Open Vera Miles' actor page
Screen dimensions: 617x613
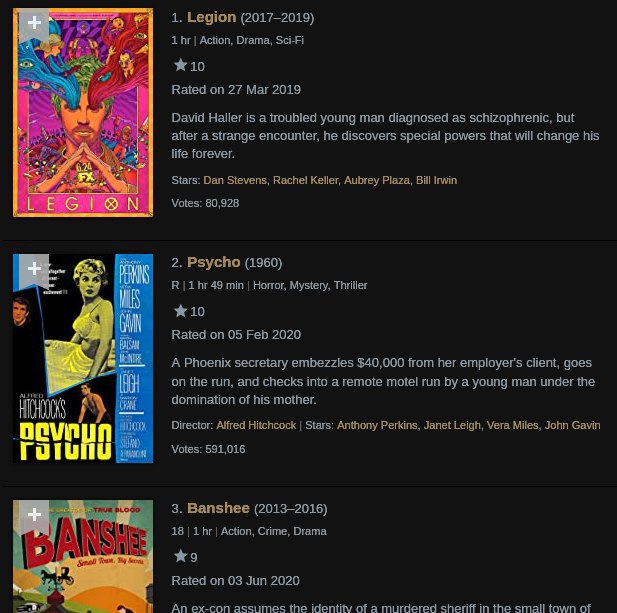[x=513, y=425]
